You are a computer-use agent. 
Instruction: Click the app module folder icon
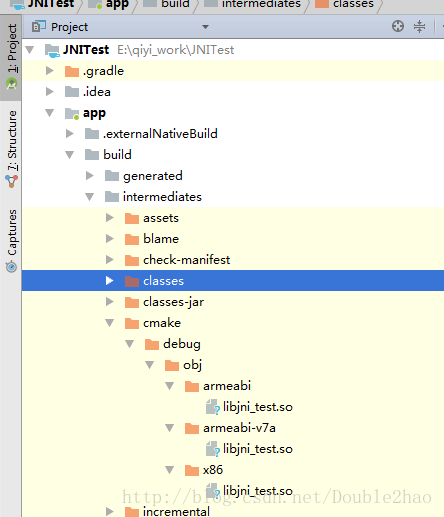tap(72, 113)
